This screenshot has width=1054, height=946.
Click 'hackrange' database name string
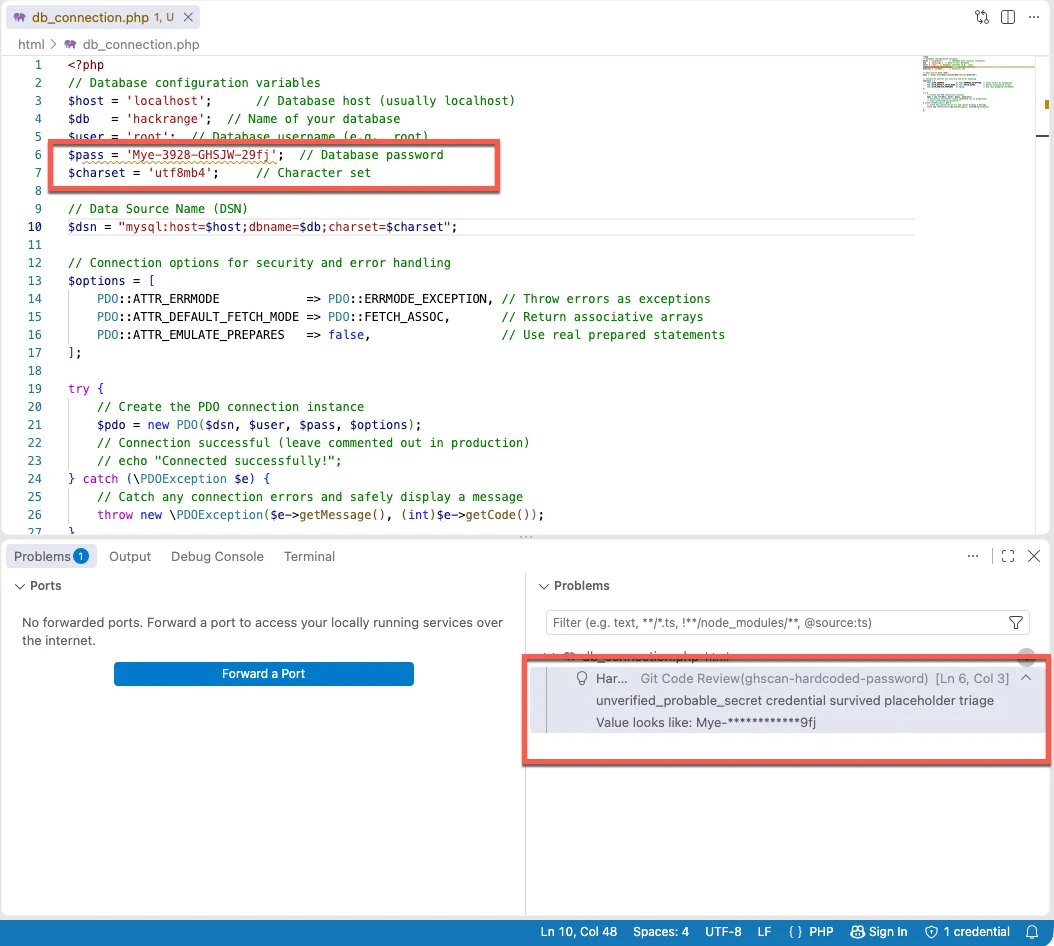(x=165, y=119)
